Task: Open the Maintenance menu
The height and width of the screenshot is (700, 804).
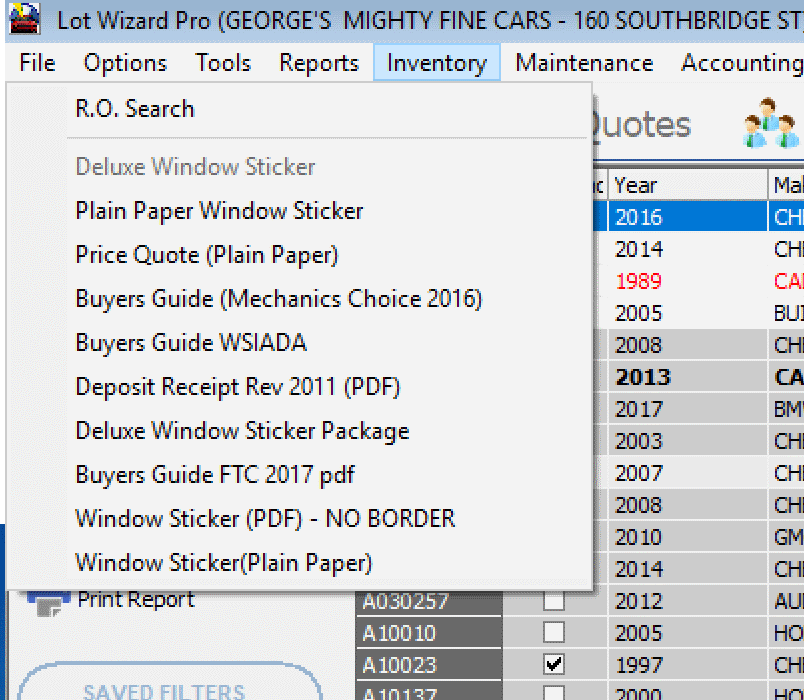Action: 582,62
